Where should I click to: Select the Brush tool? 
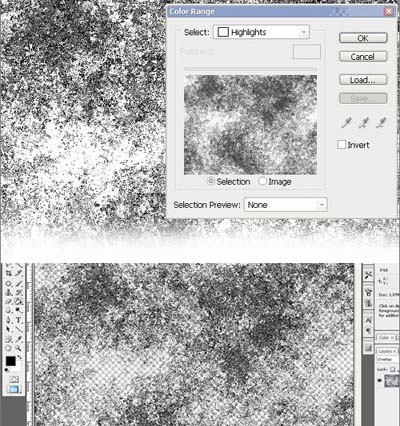click(18, 284)
